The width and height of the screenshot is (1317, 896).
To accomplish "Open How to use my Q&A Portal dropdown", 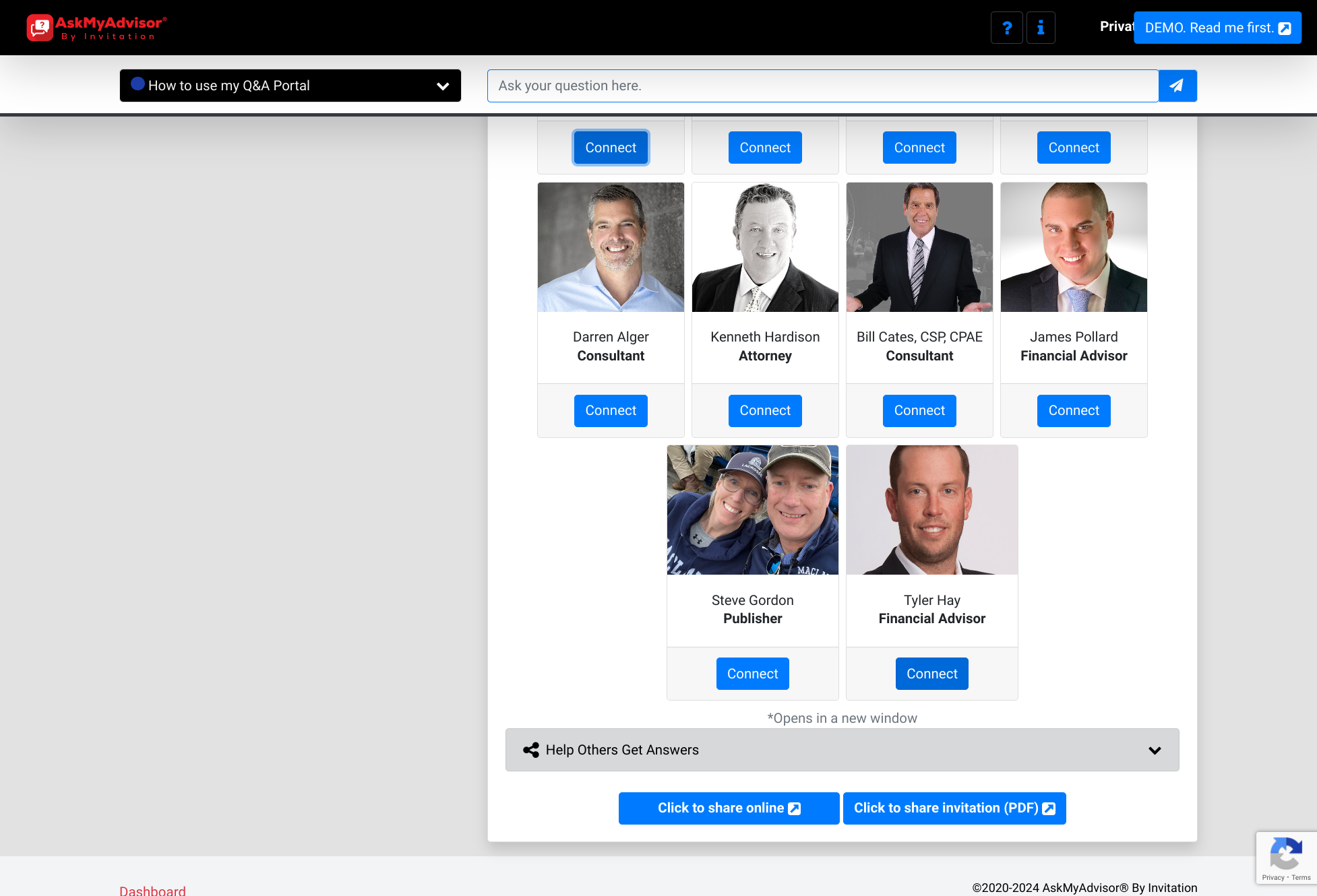I will (290, 86).
